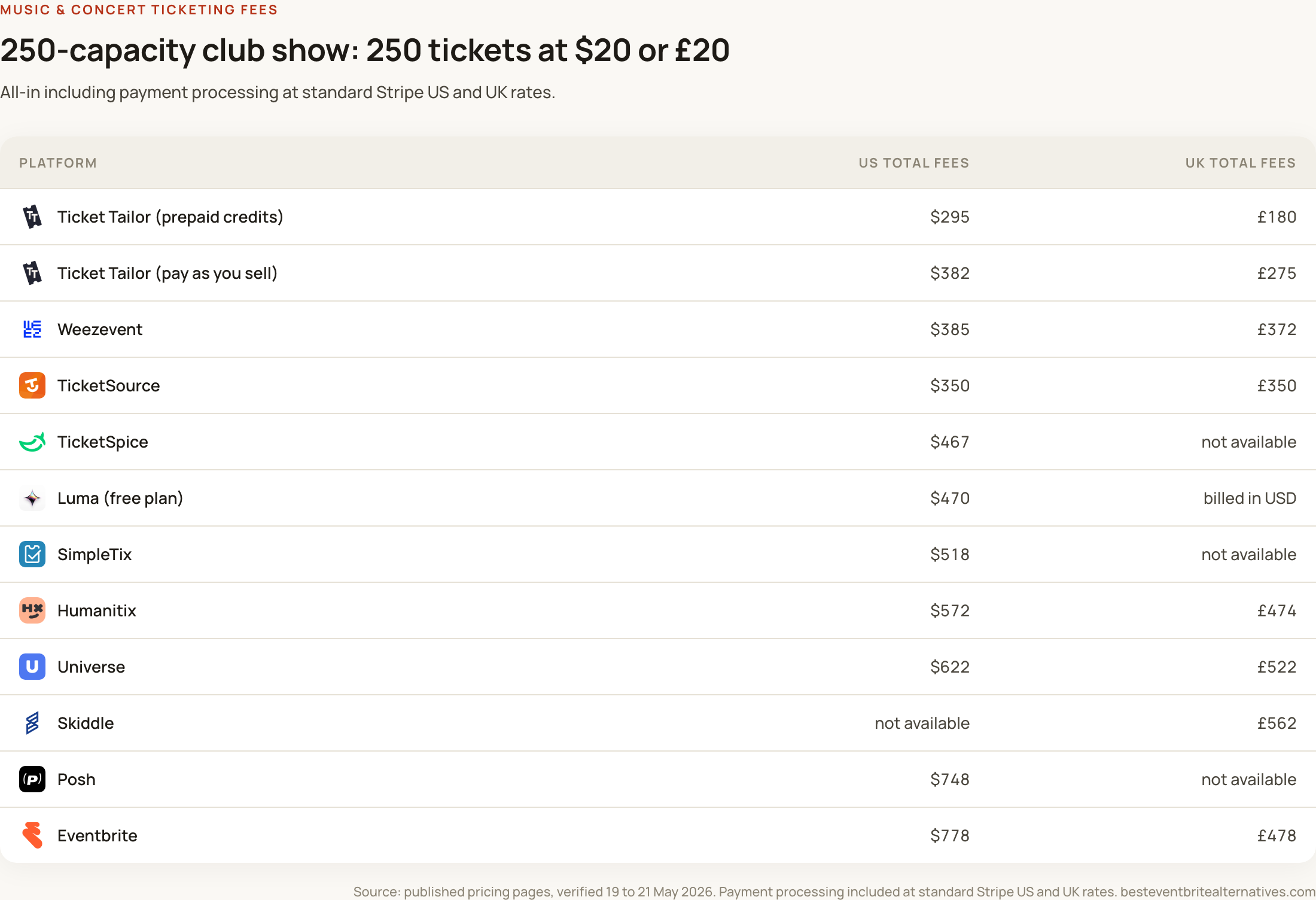Click the Weezevent blue logo icon
1316x900 pixels.
tap(32, 329)
